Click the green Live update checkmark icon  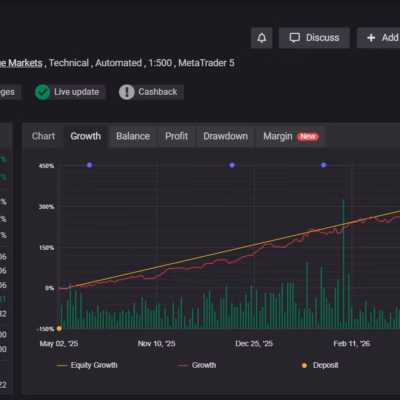click(42, 92)
